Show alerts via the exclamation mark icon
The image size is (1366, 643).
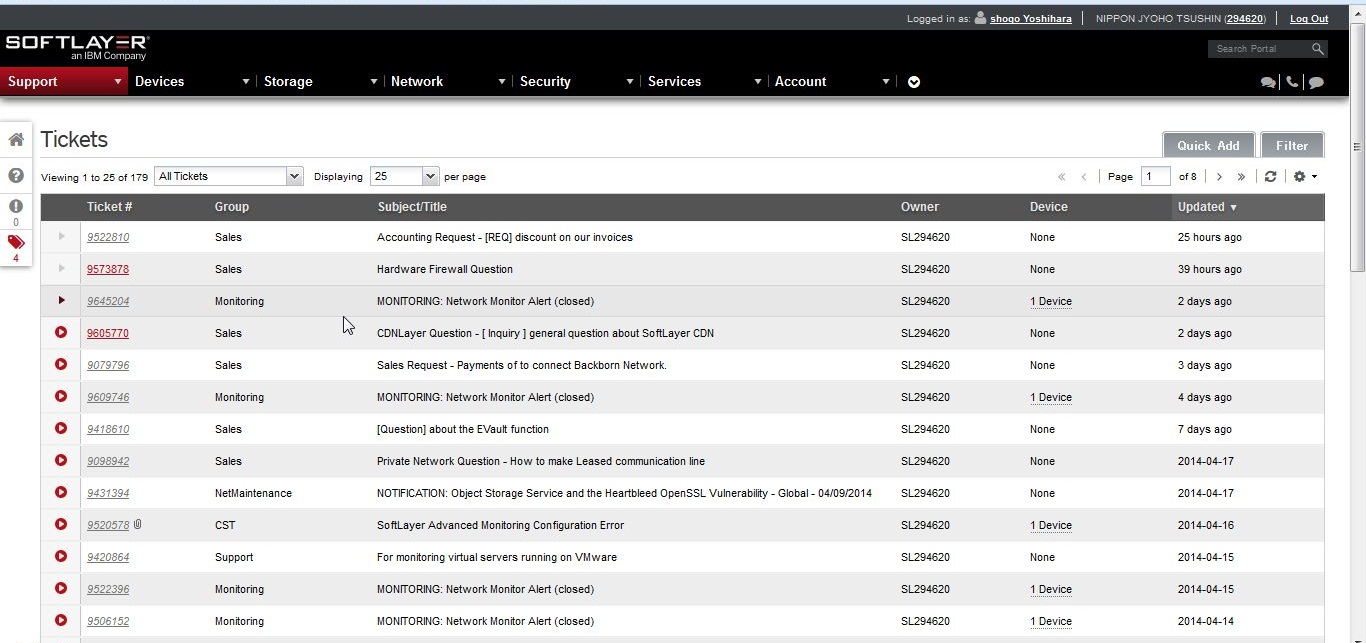click(x=16, y=206)
